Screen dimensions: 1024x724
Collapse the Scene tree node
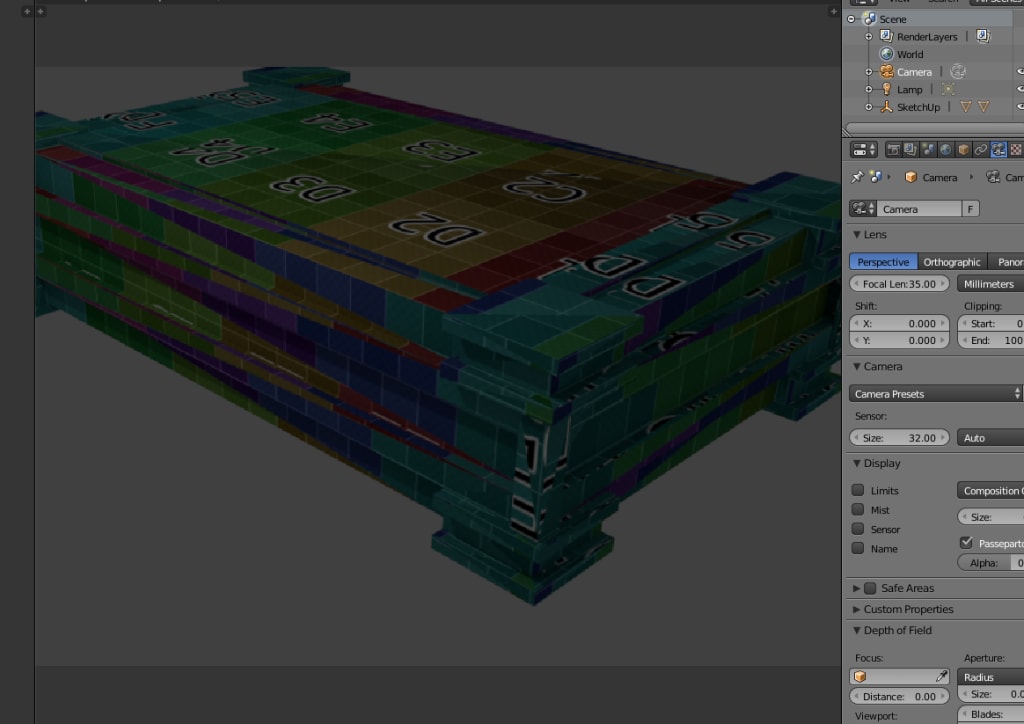(x=852, y=19)
